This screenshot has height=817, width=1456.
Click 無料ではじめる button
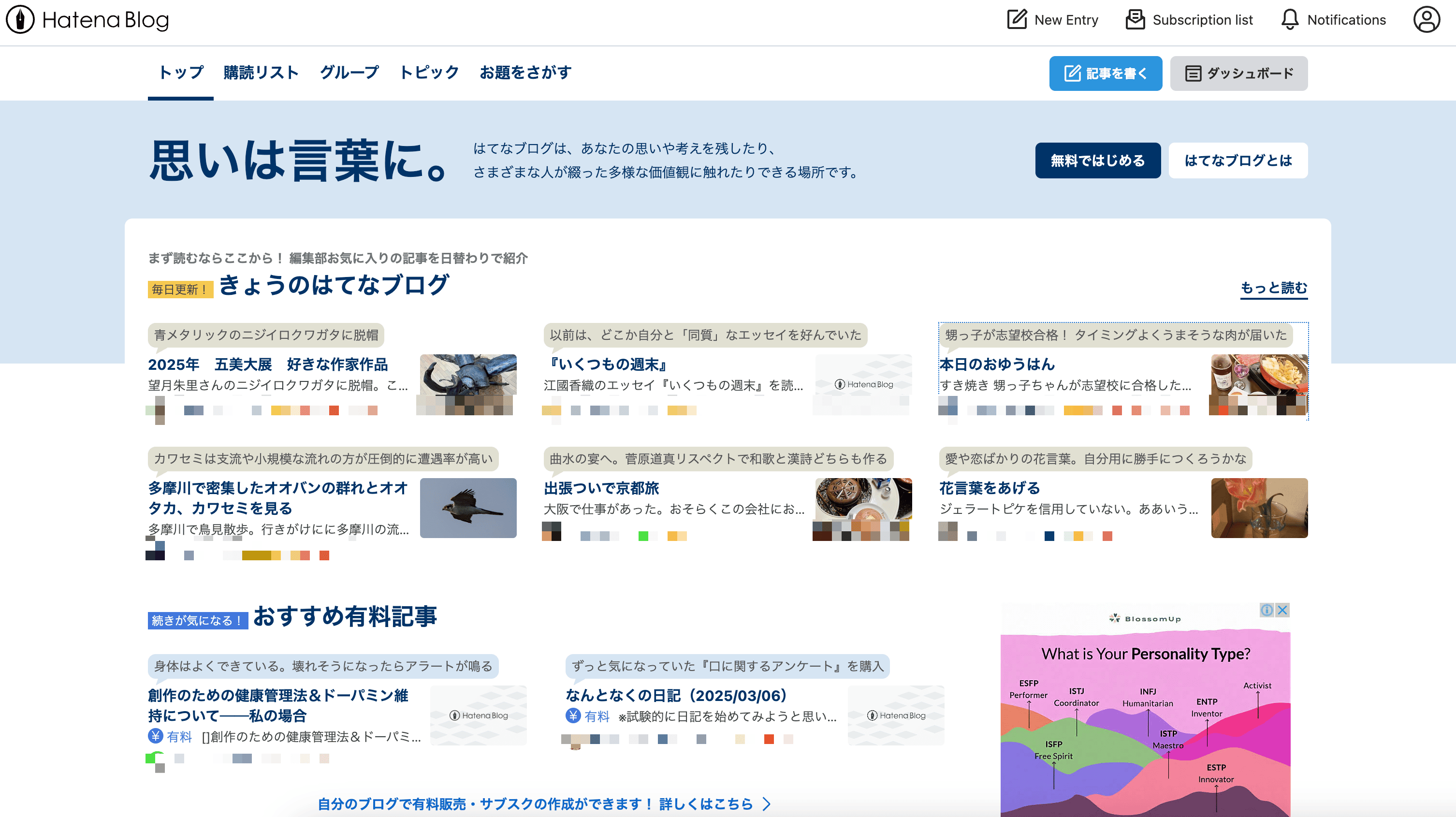(1098, 160)
